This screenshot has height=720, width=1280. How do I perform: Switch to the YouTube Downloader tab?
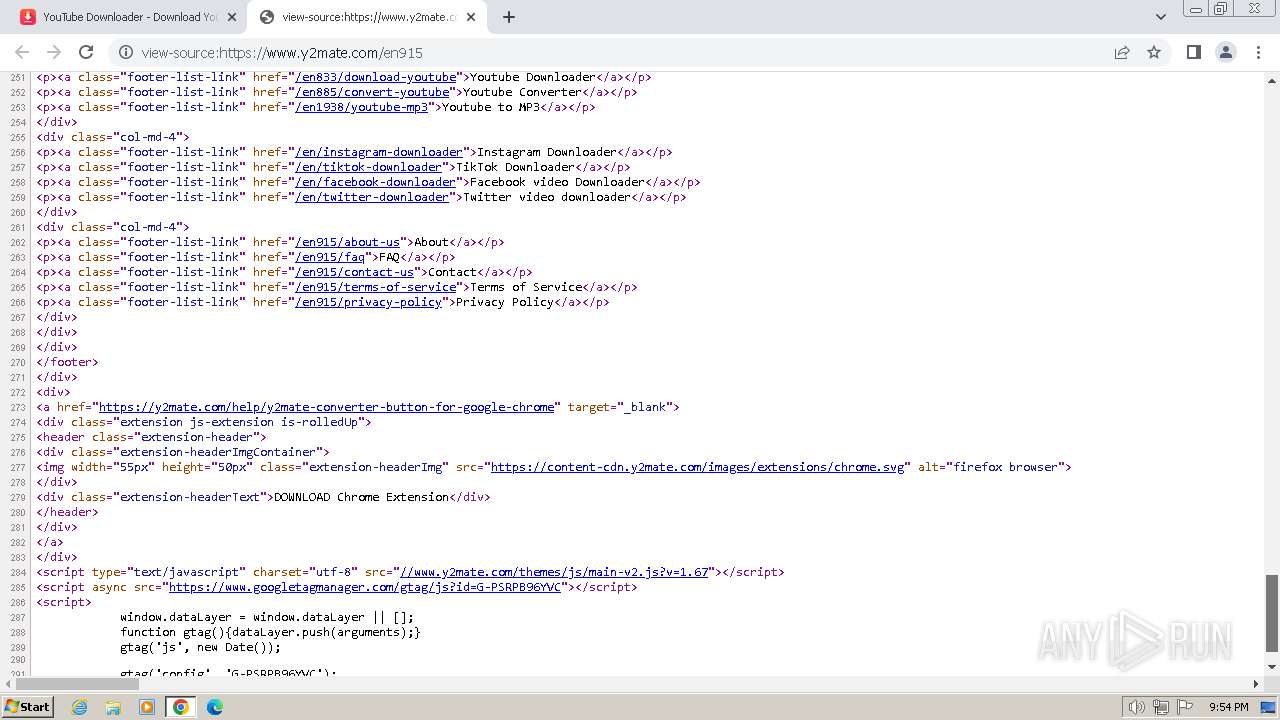pyautogui.click(x=128, y=17)
